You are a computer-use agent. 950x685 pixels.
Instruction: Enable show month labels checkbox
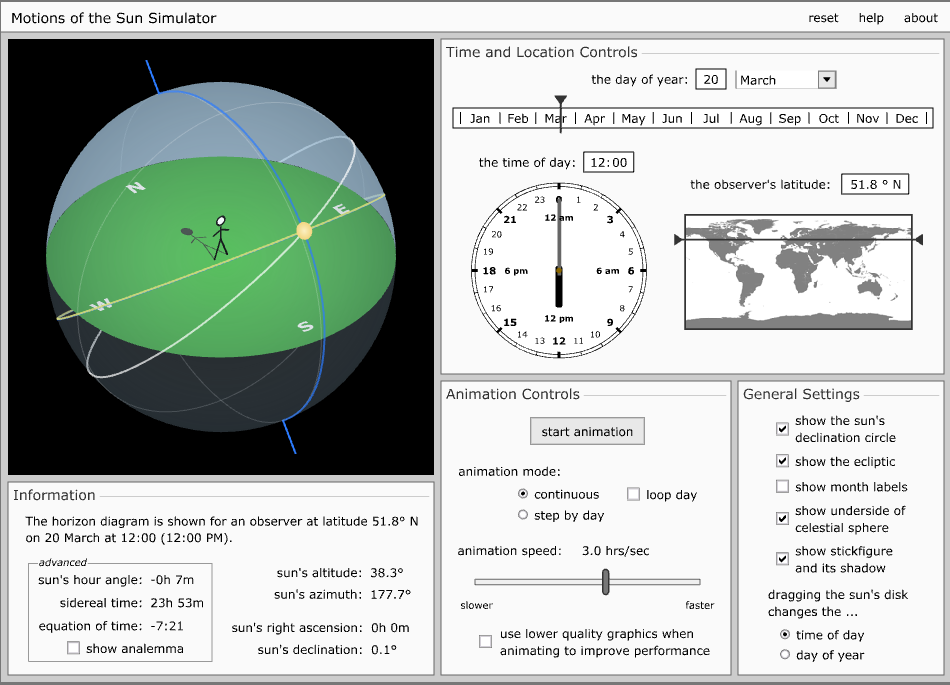pos(782,486)
